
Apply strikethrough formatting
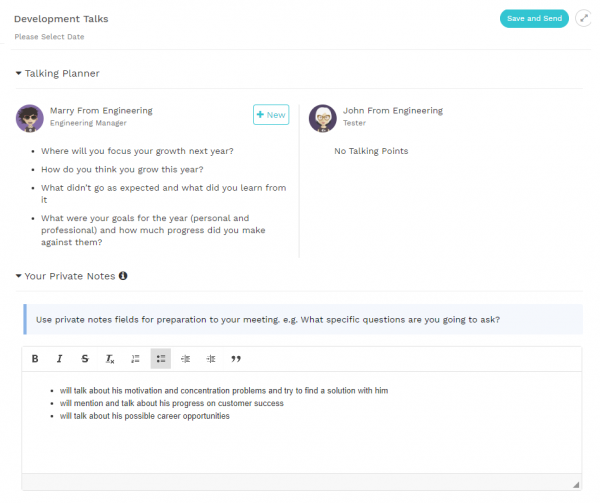[x=84, y=359]
